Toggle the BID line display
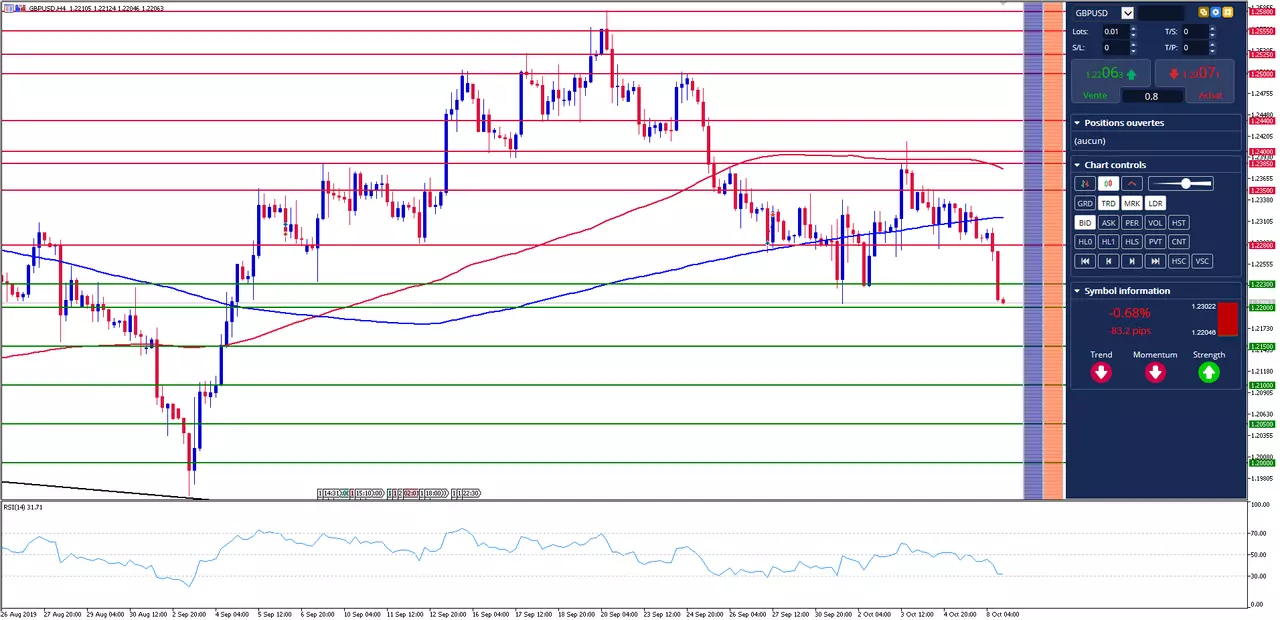This screenshot has width=1280, height=620. 1085,223
